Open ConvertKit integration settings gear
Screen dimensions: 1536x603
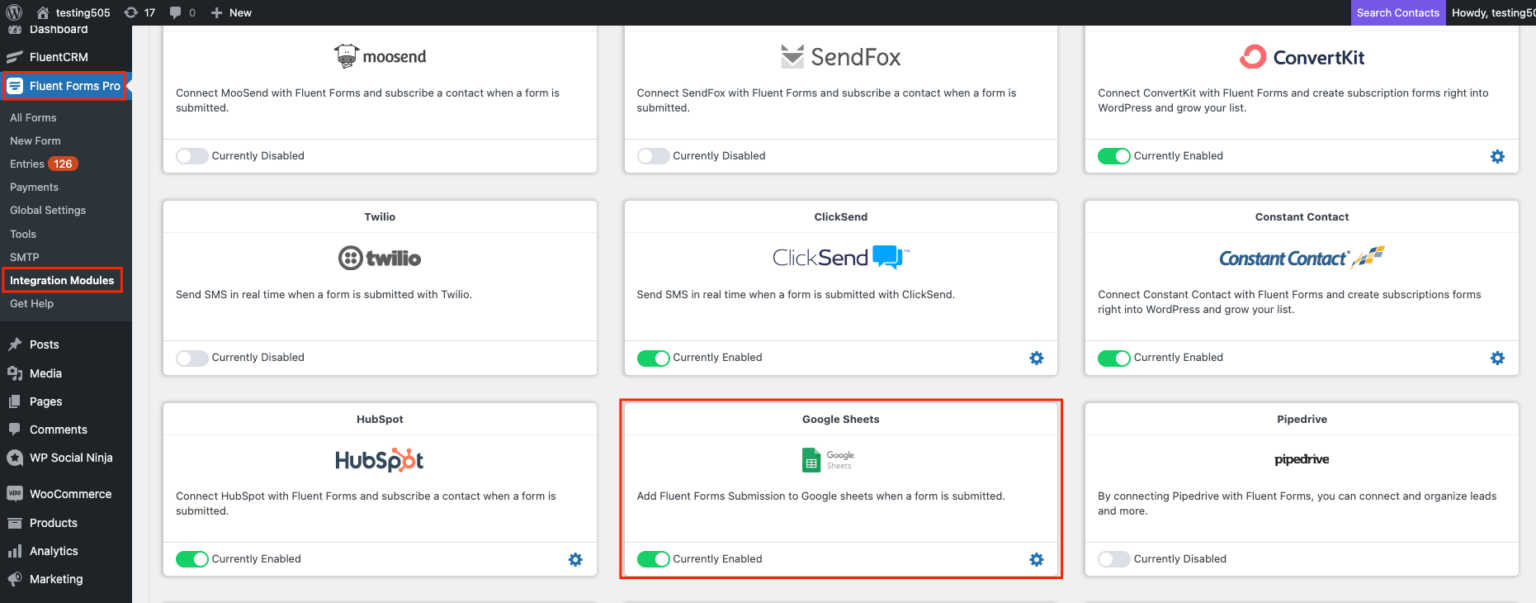click(1497, 156)
